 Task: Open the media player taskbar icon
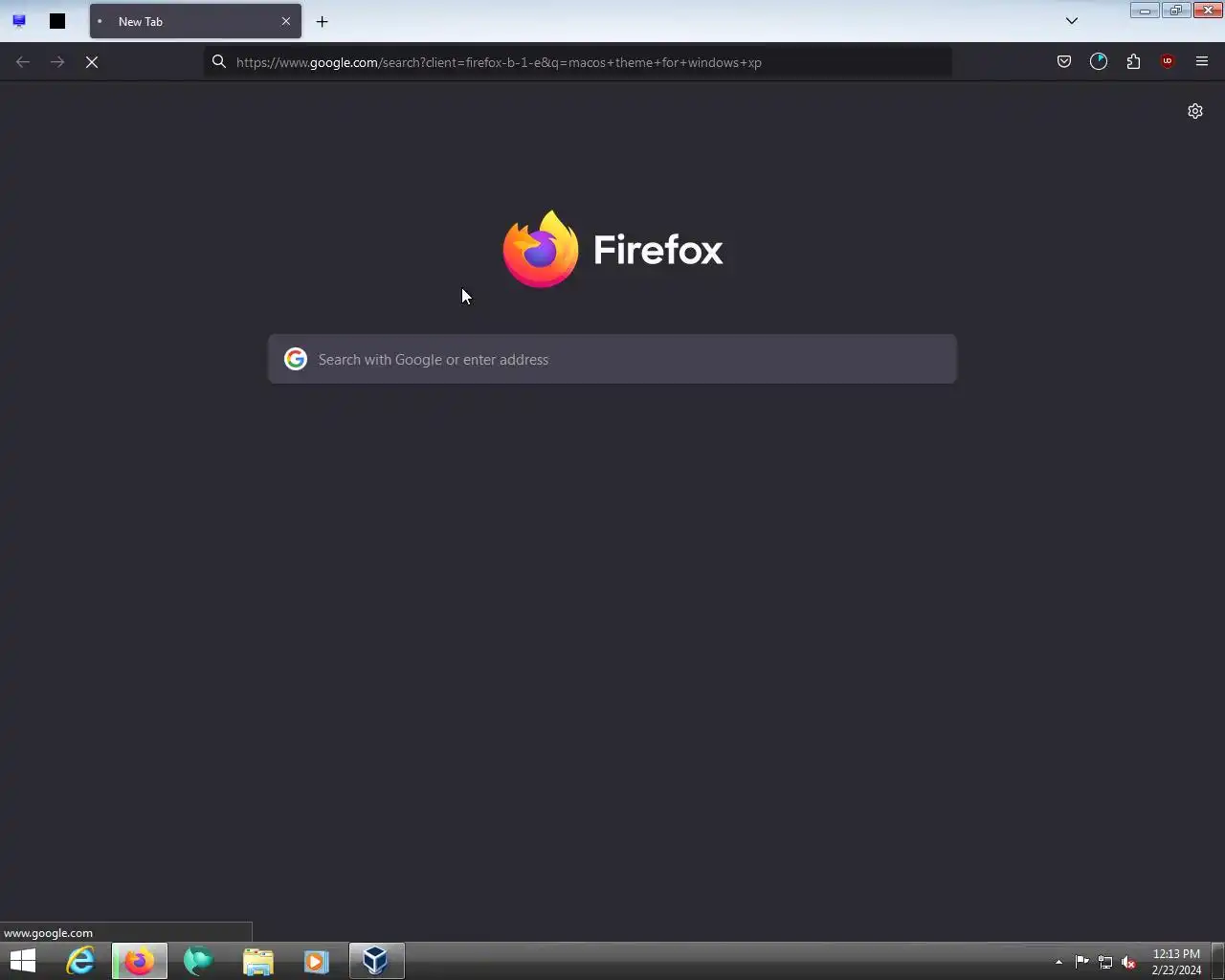coord(316,960)
